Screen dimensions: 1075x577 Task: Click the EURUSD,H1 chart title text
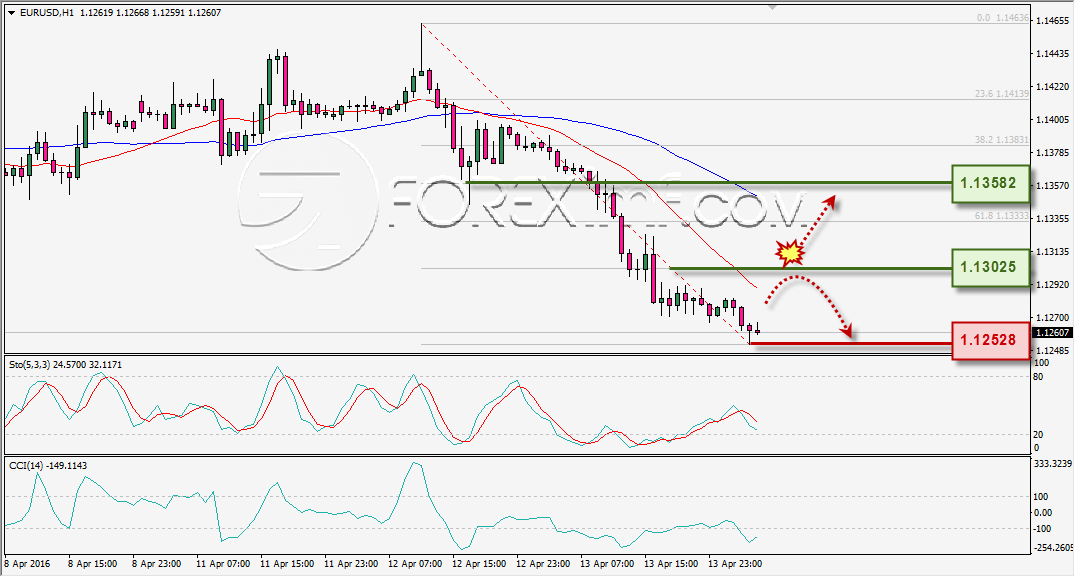[x=47, y=12]
